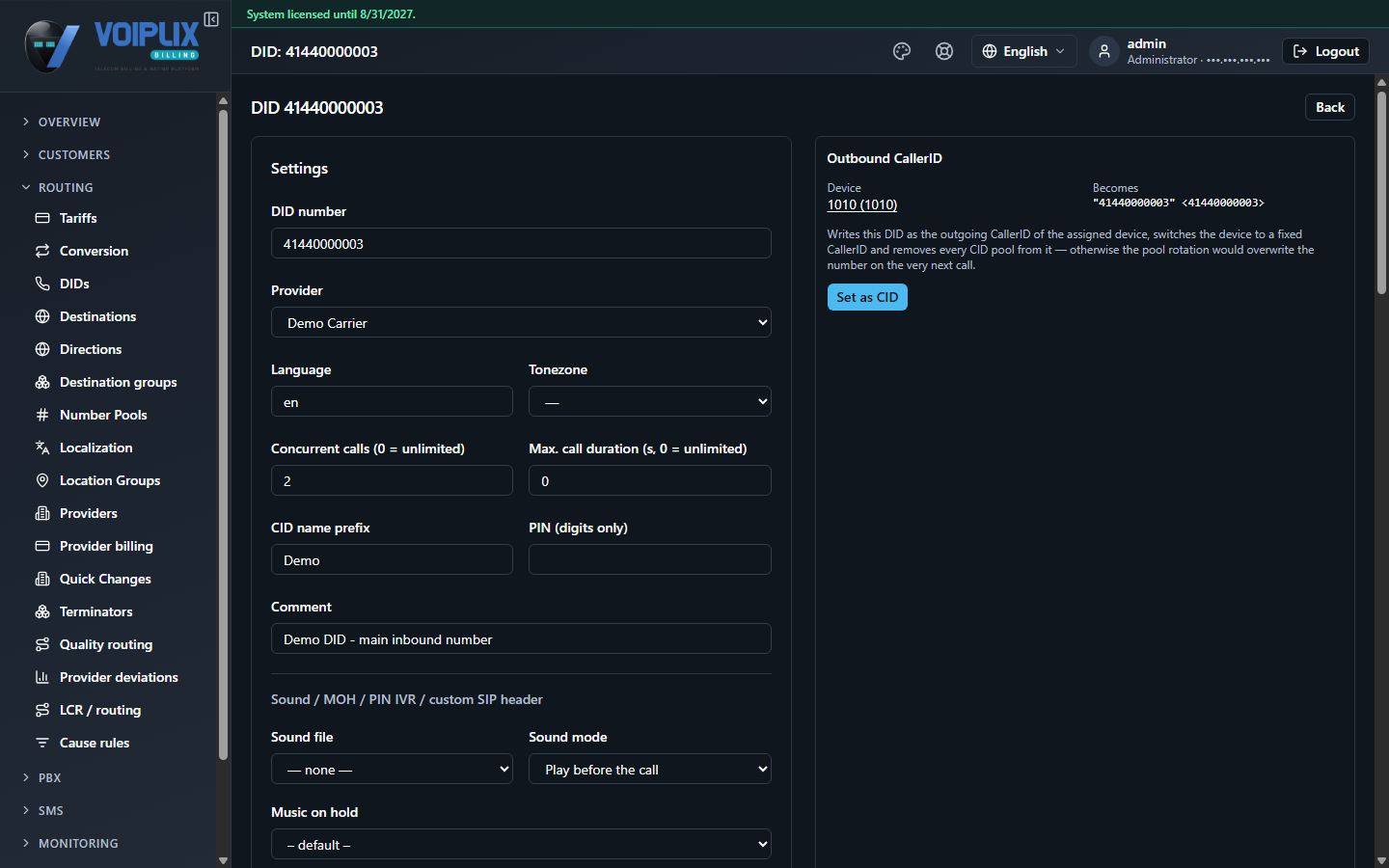Click the DID number input field

point(521,243)
